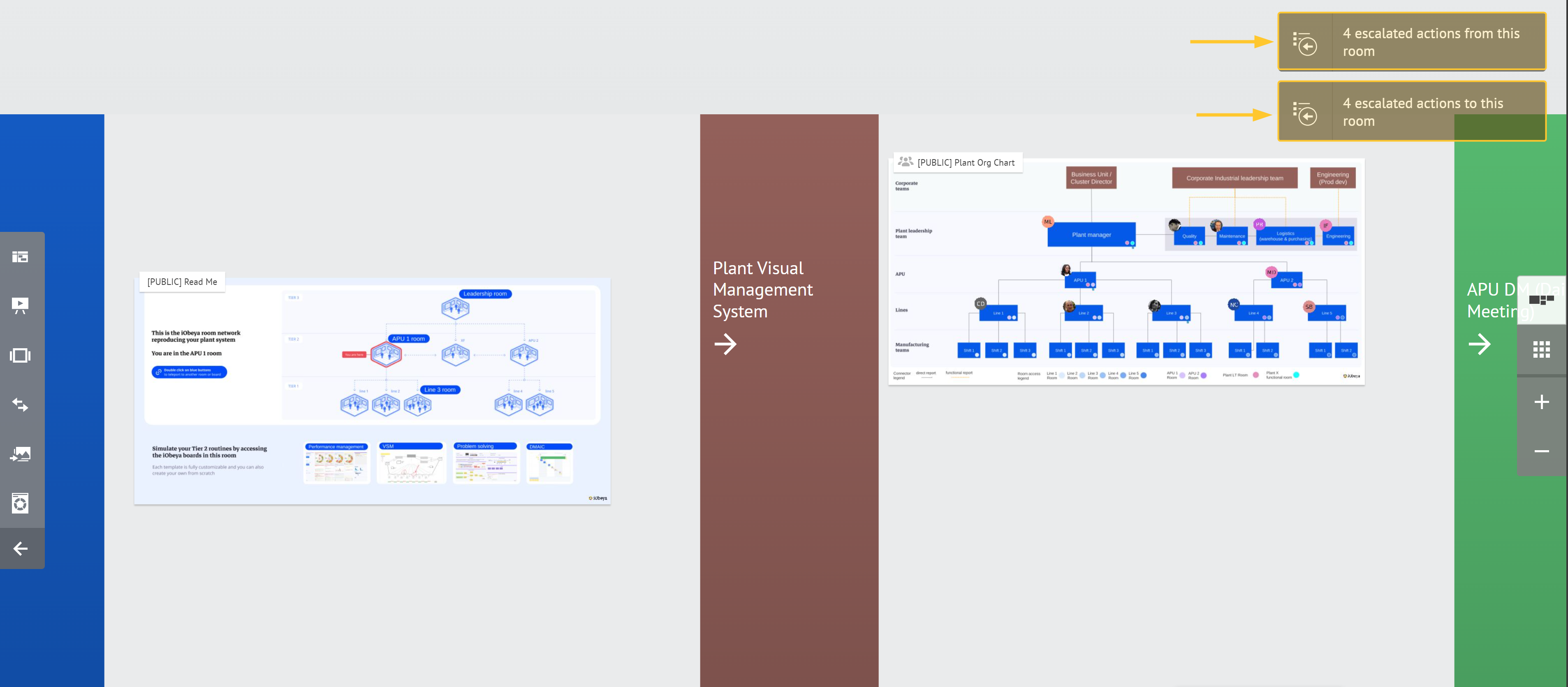Click the escalated actions to this room button
This screenshot has width=1568, height=687.
(1411, 111)
